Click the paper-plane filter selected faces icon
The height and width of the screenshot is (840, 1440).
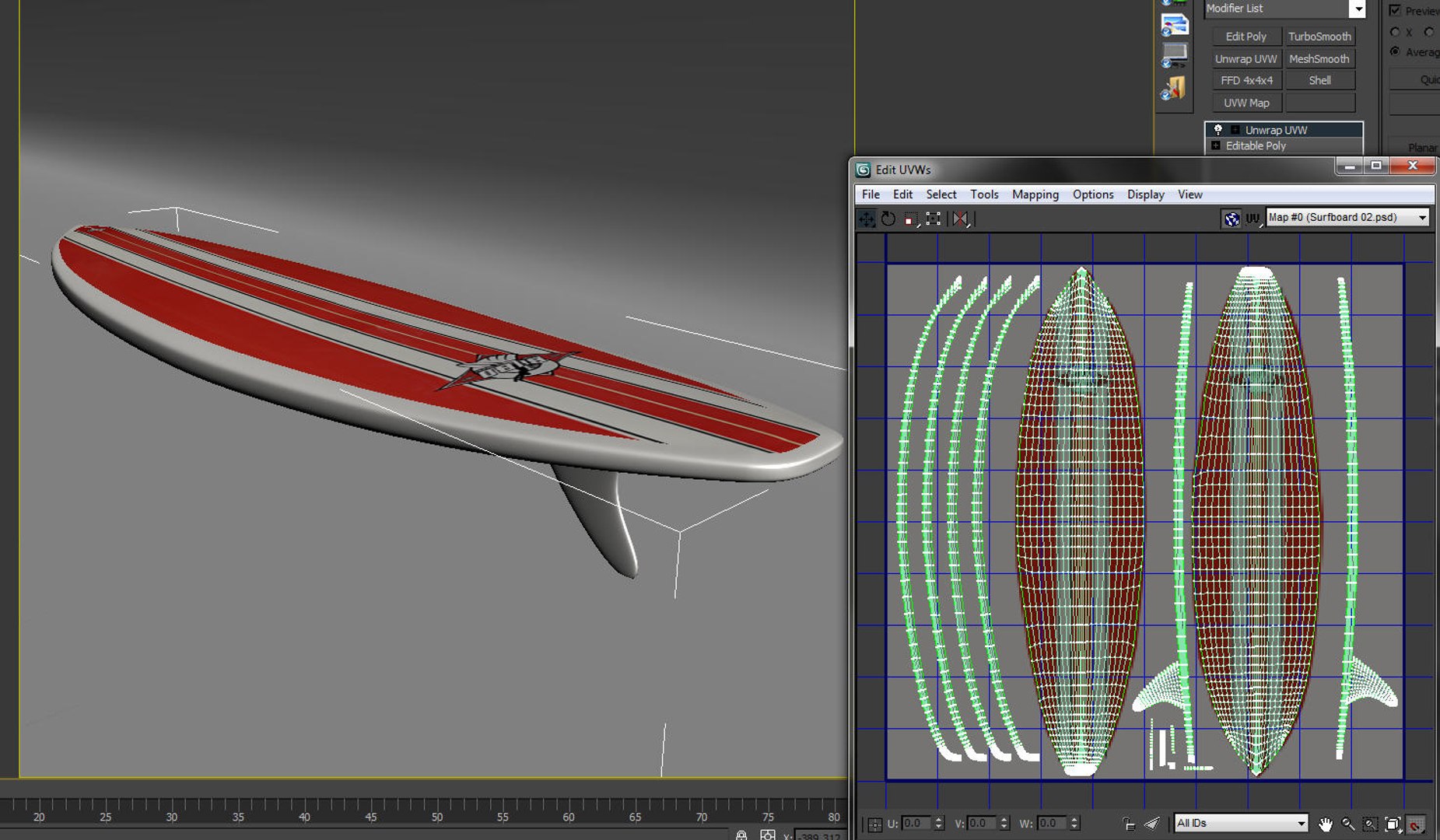click(1151, 824)
